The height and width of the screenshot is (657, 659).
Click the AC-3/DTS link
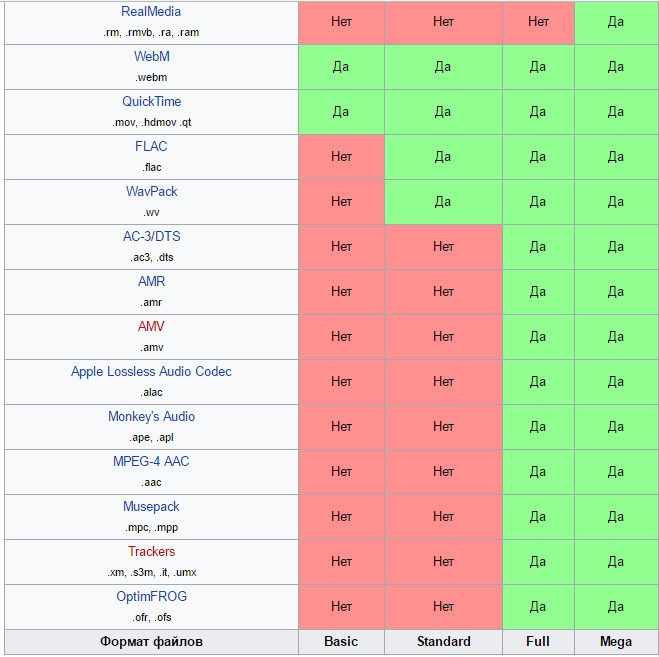151,237
